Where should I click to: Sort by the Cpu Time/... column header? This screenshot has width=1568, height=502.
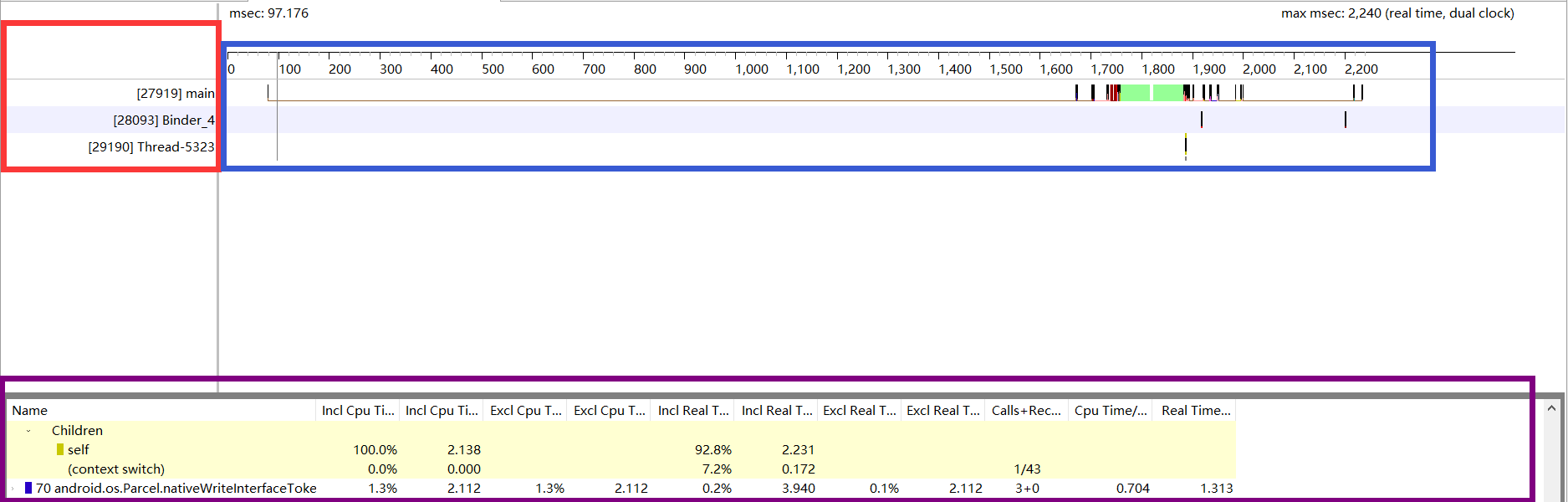pos(1111,411)
